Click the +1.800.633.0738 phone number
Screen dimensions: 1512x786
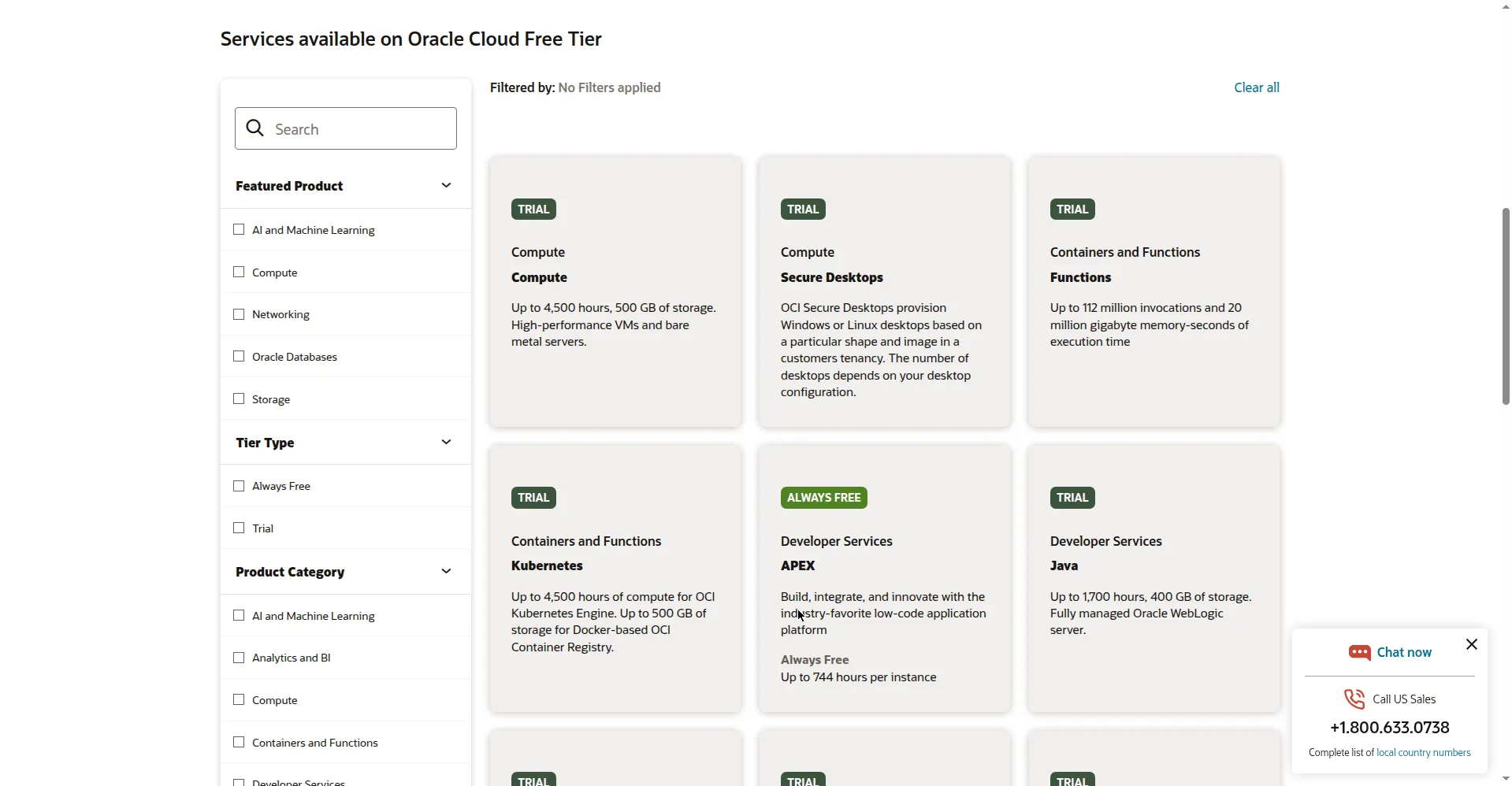click(1390, 728)
